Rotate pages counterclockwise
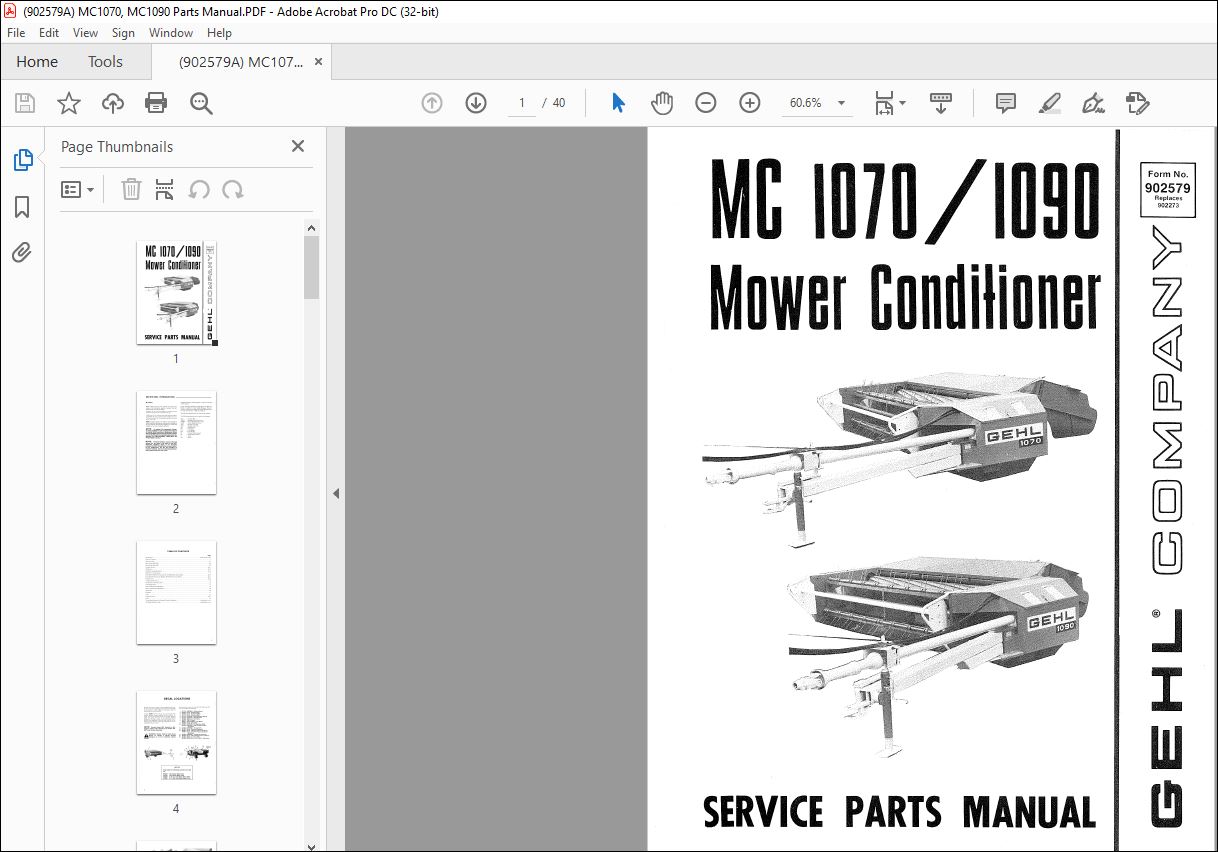 [199, 189]
